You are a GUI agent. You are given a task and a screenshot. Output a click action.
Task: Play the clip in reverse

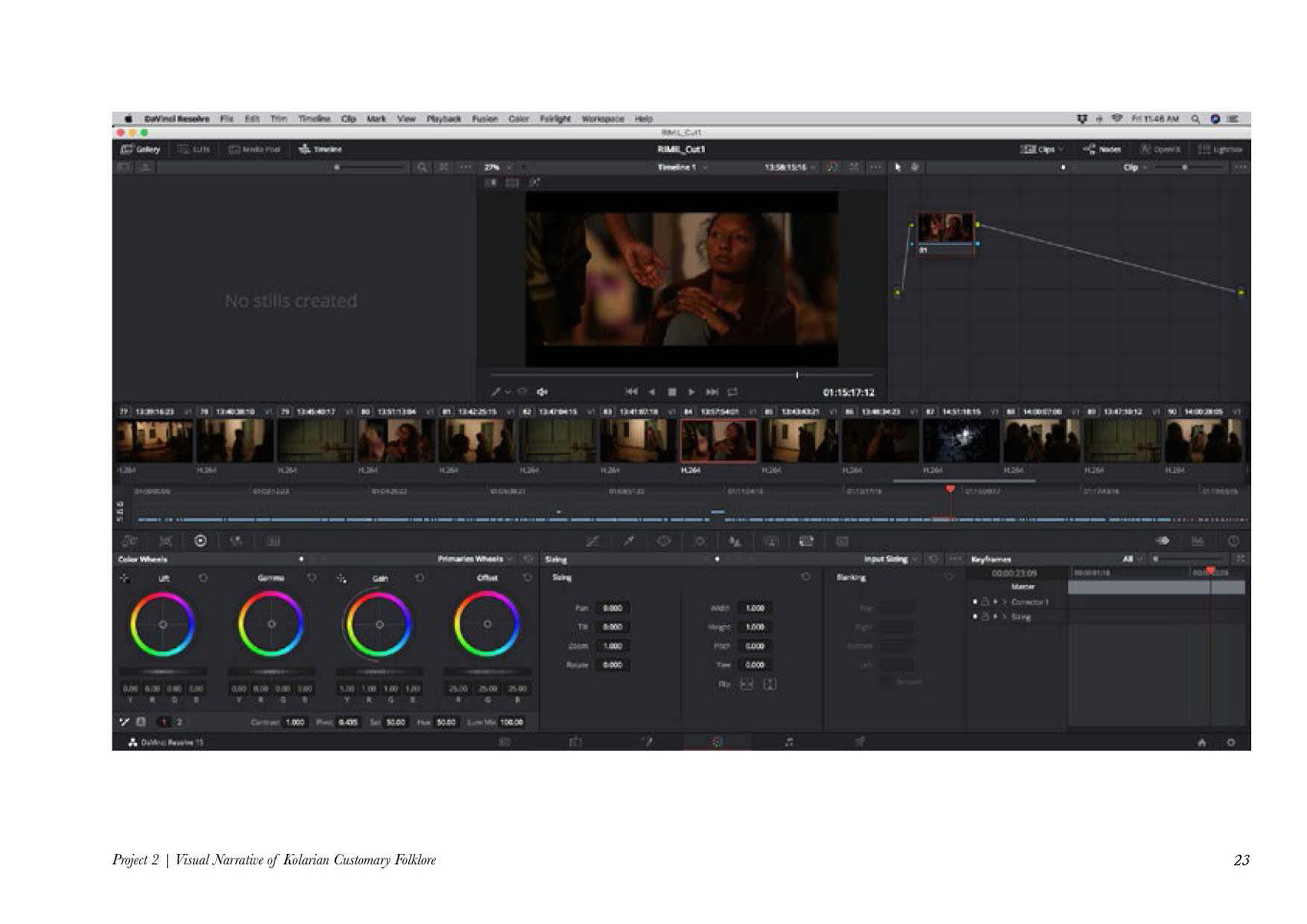(652, 392)
